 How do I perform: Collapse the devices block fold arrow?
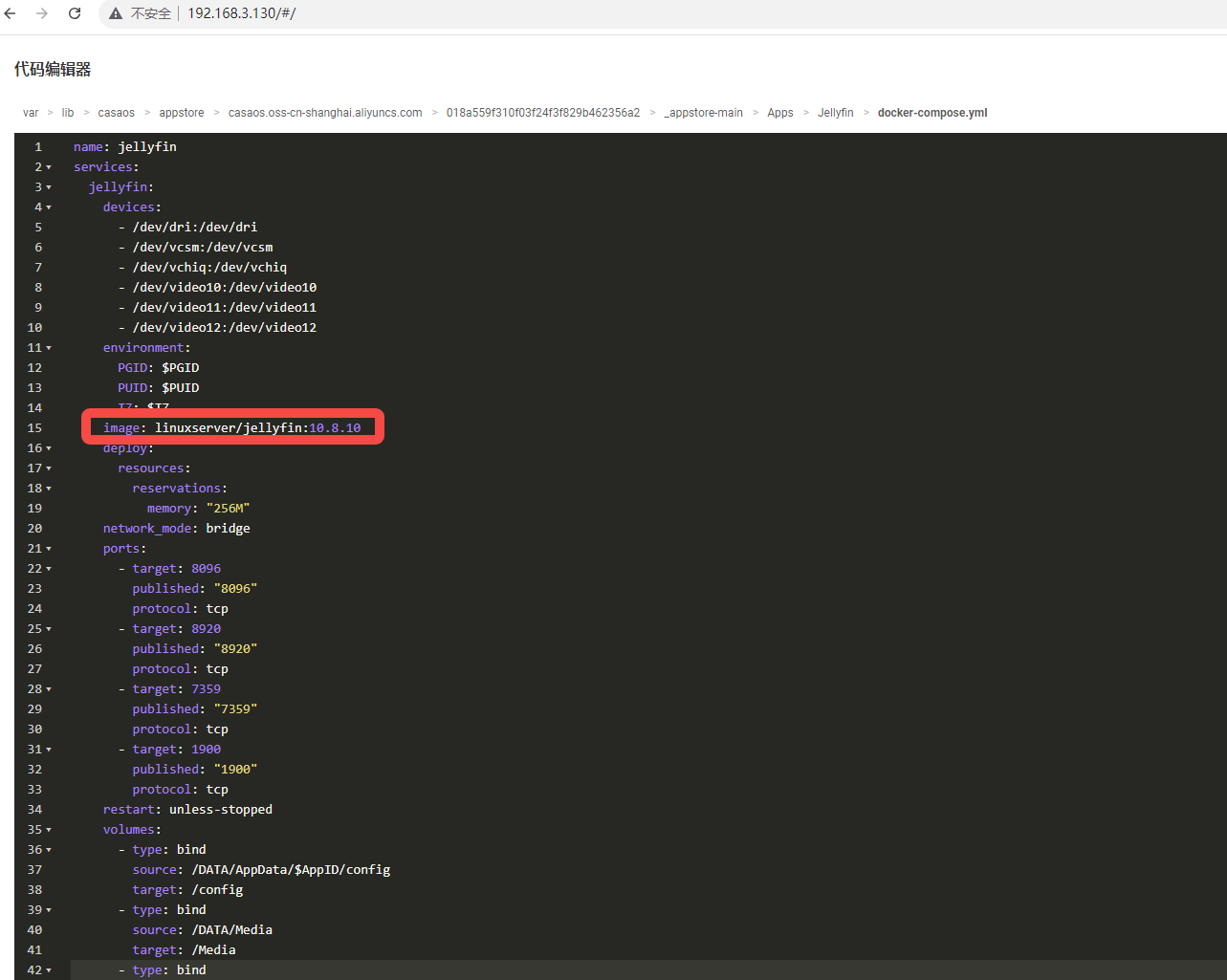(x=47, y=207)
